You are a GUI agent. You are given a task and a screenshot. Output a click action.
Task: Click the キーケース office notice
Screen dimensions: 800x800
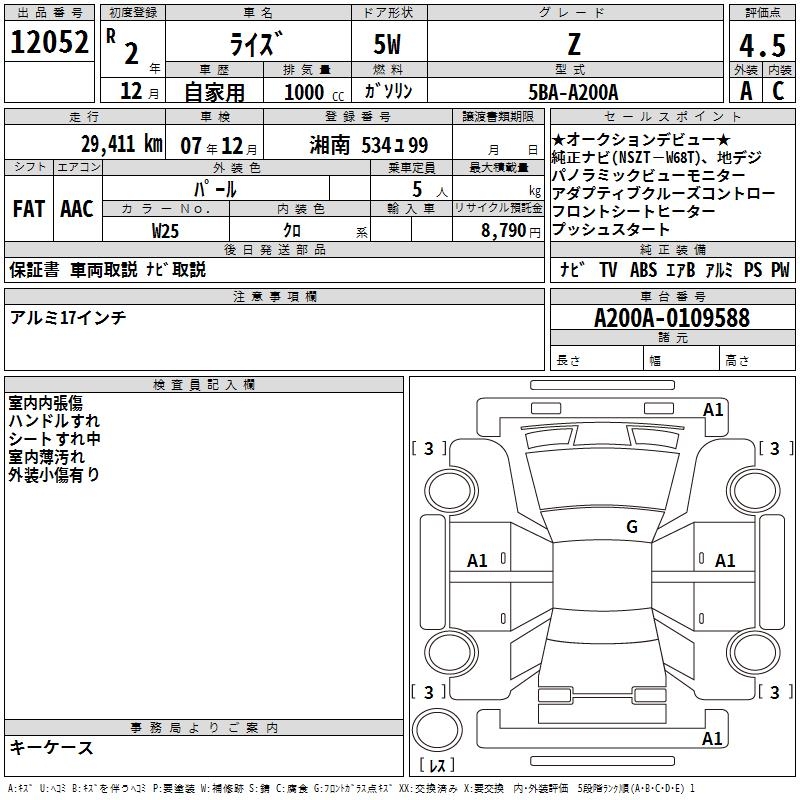pyautogui.click(x=51, y=748)
